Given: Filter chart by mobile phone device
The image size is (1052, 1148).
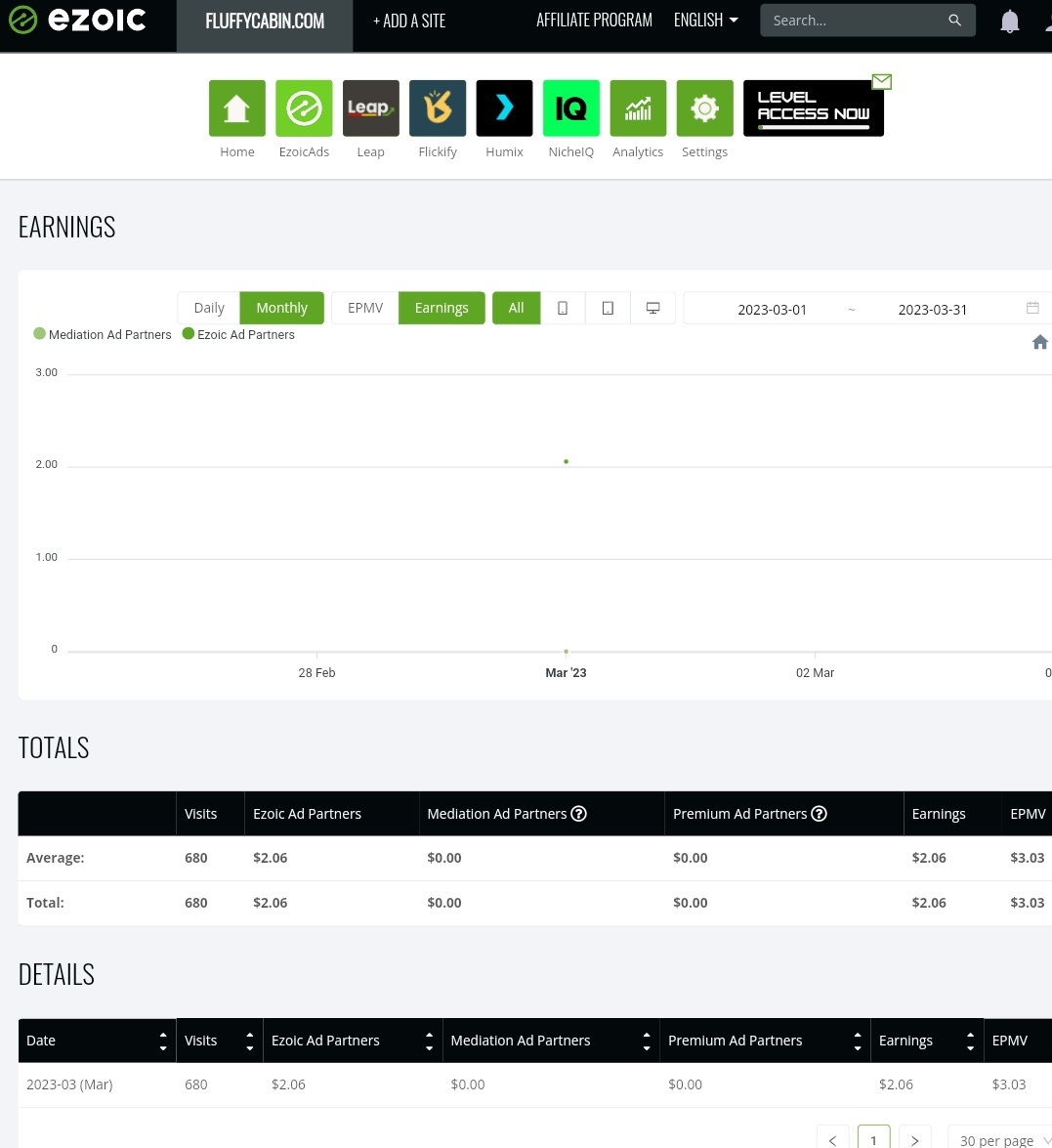Looking at the screenshot, I should (563, 308).
